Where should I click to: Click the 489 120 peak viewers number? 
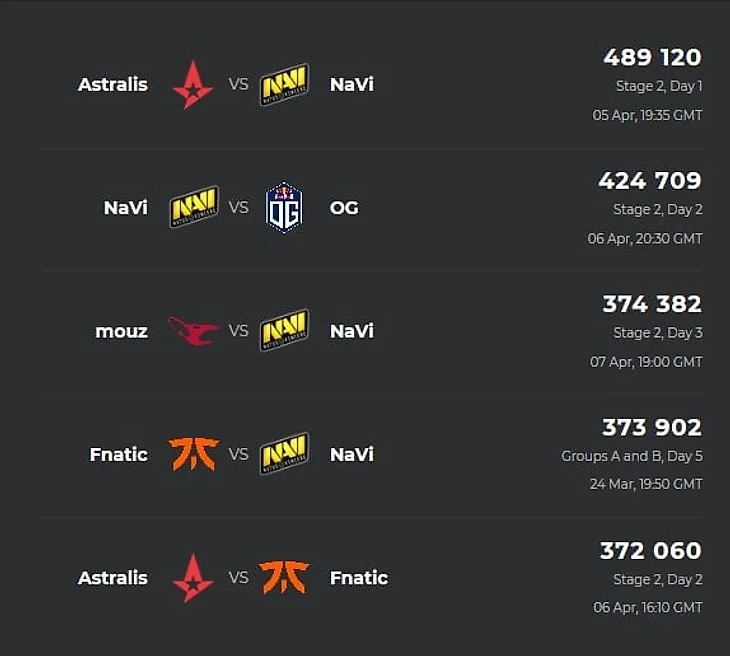click(x=652, y=57)
